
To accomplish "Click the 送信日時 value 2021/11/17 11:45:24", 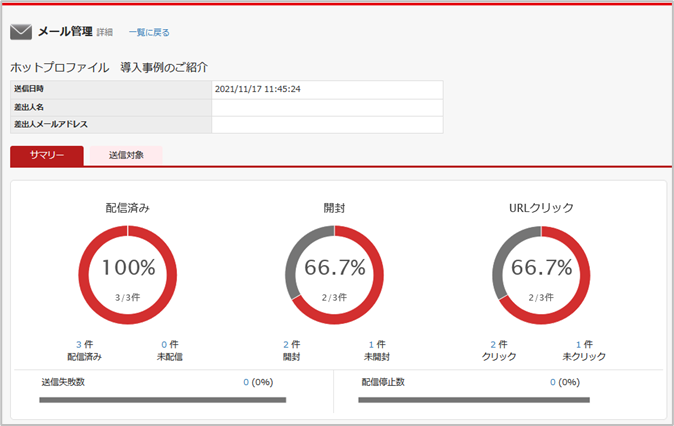I will (x=258, y=89).
